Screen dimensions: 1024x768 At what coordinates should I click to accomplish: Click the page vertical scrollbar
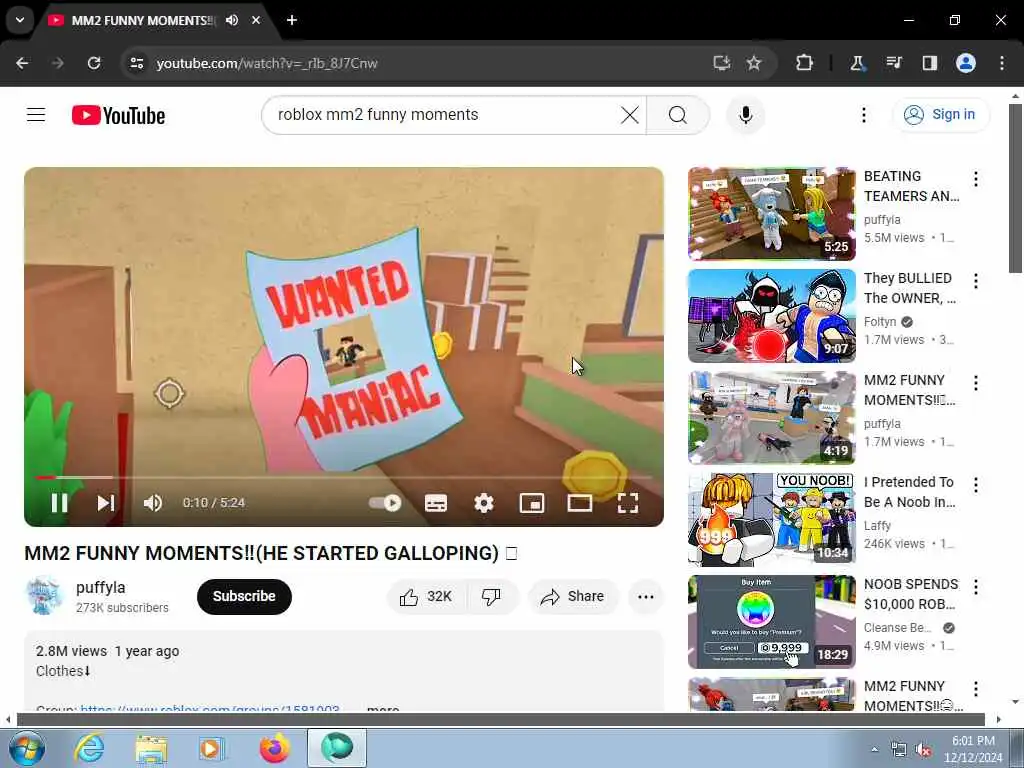[1015, 189]
